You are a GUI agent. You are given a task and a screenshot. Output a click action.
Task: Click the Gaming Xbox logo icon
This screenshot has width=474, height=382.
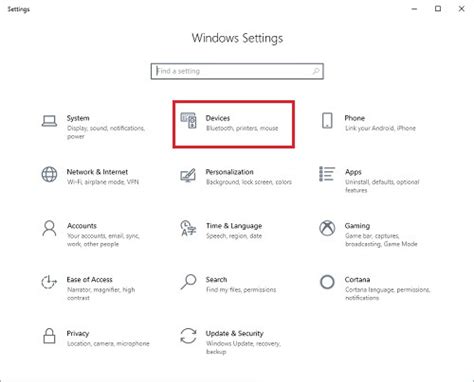327,228
